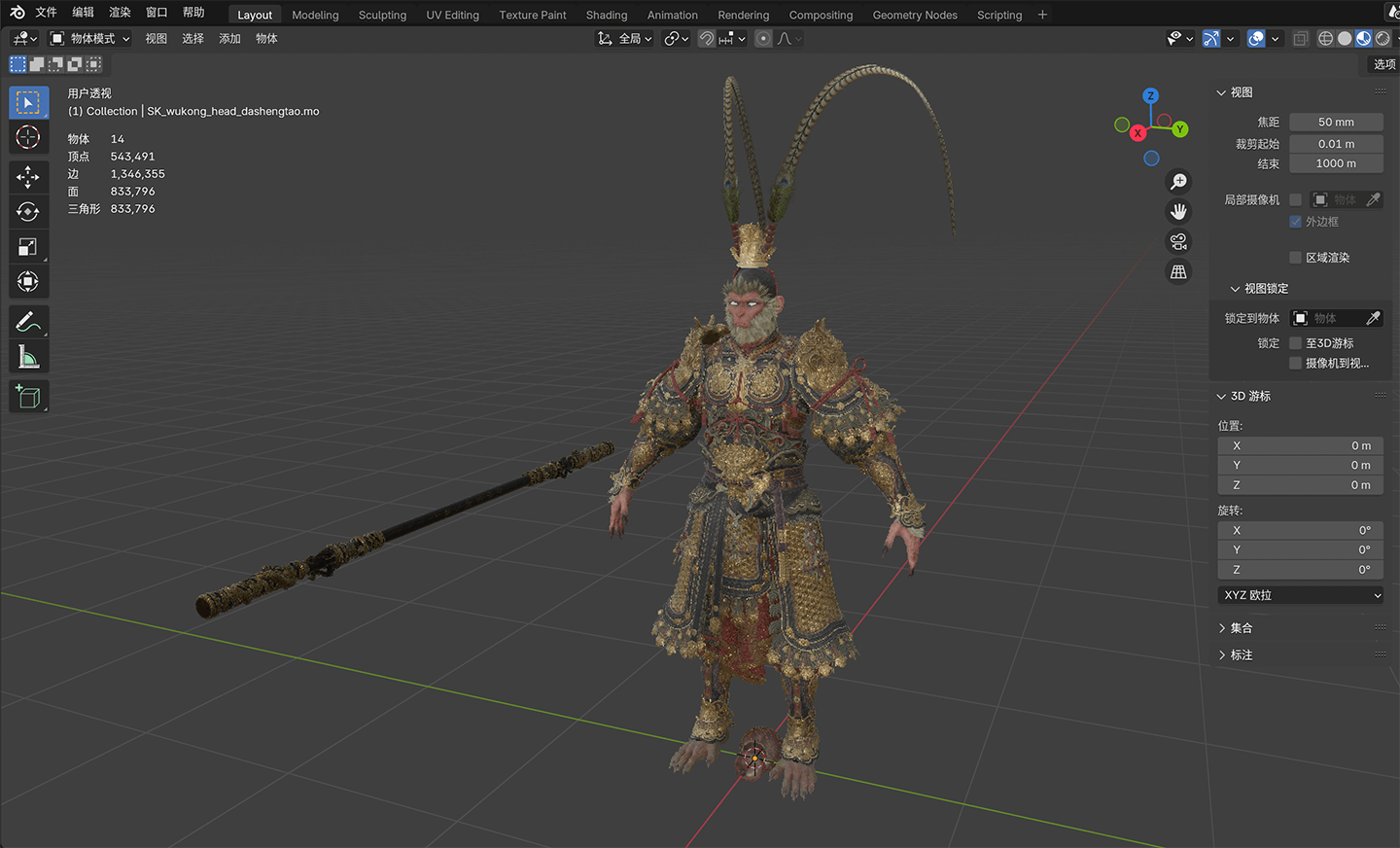Enable the 区域渲染 checkbox
1400x848 pixels.
pyautogui.click(x=1295, y=258)
